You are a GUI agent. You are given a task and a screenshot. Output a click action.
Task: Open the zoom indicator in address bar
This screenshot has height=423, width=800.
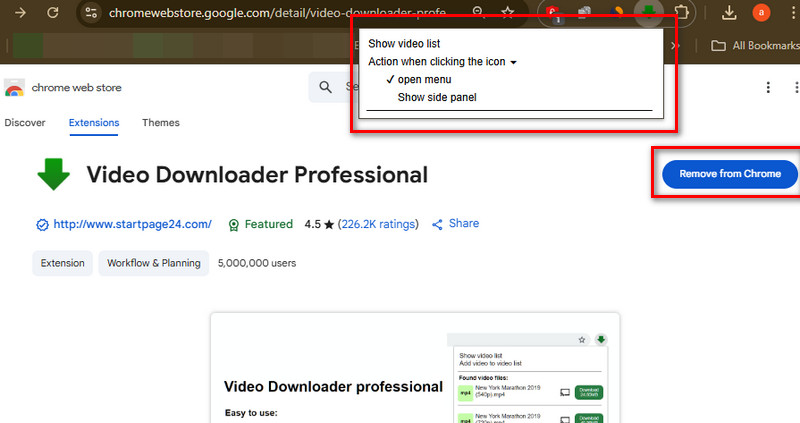478,12
